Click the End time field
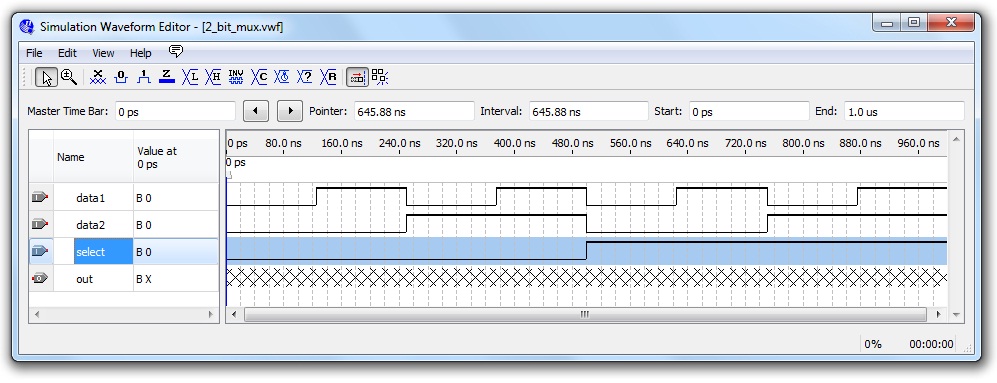997x383 pixels. pos(904,111)
